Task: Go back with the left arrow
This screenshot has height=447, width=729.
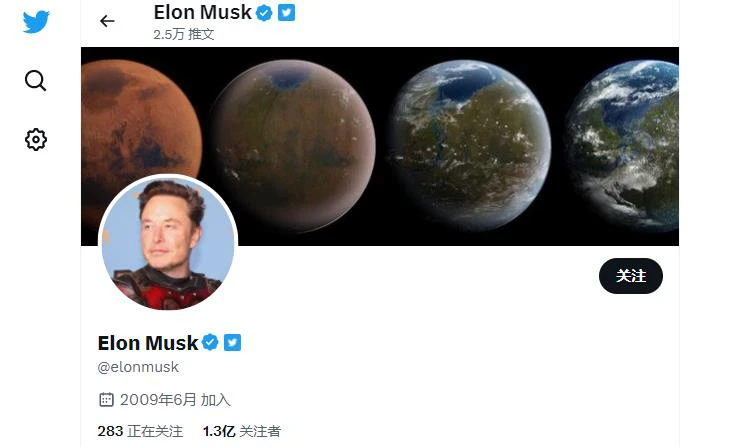Action: 107,21
